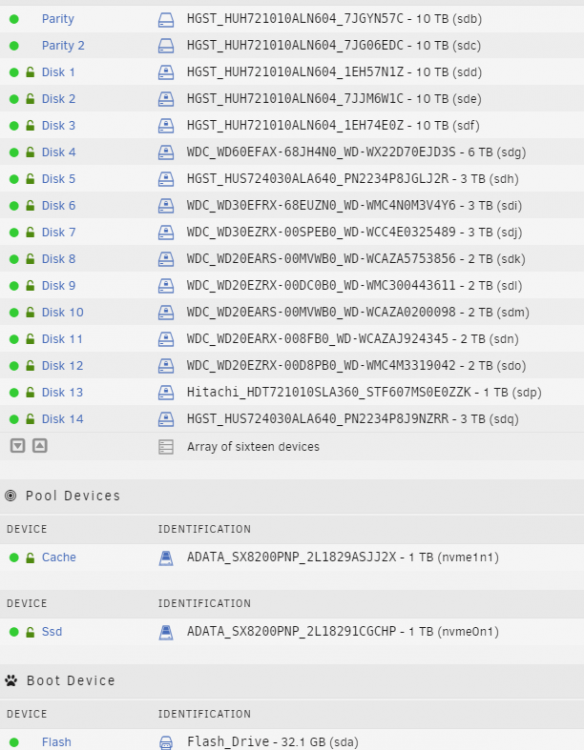
Task: Click the green lock on Disk 7
Action: pyautogui.click(x=30, y=233)
